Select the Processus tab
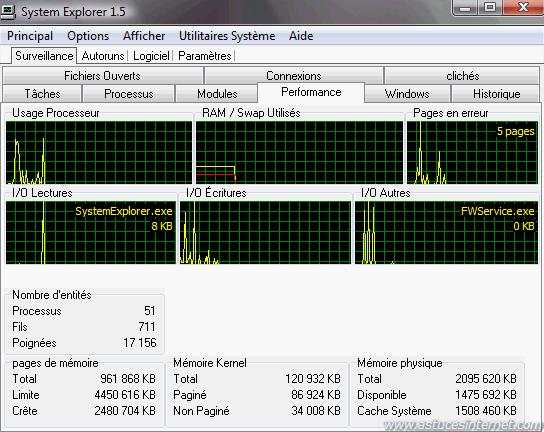 [x=129, y=94]
